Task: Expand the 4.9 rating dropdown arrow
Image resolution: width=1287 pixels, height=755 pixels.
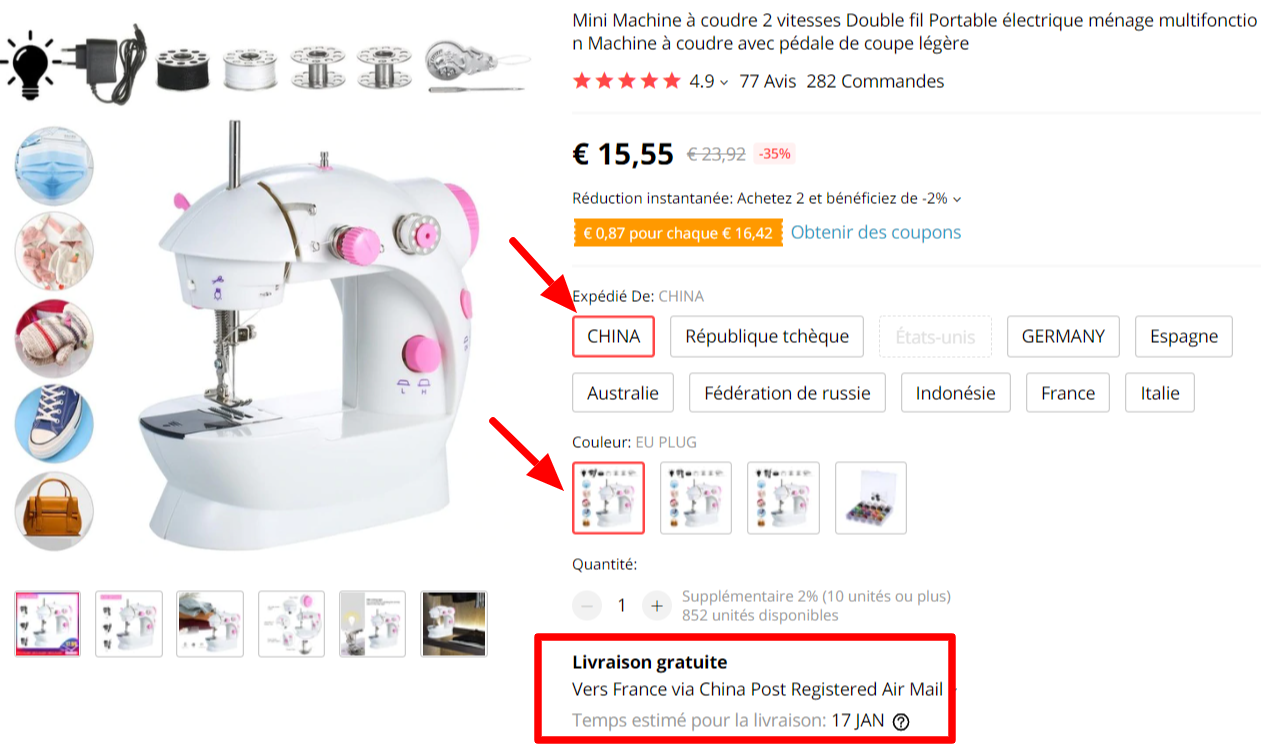Action: (724, 83)
